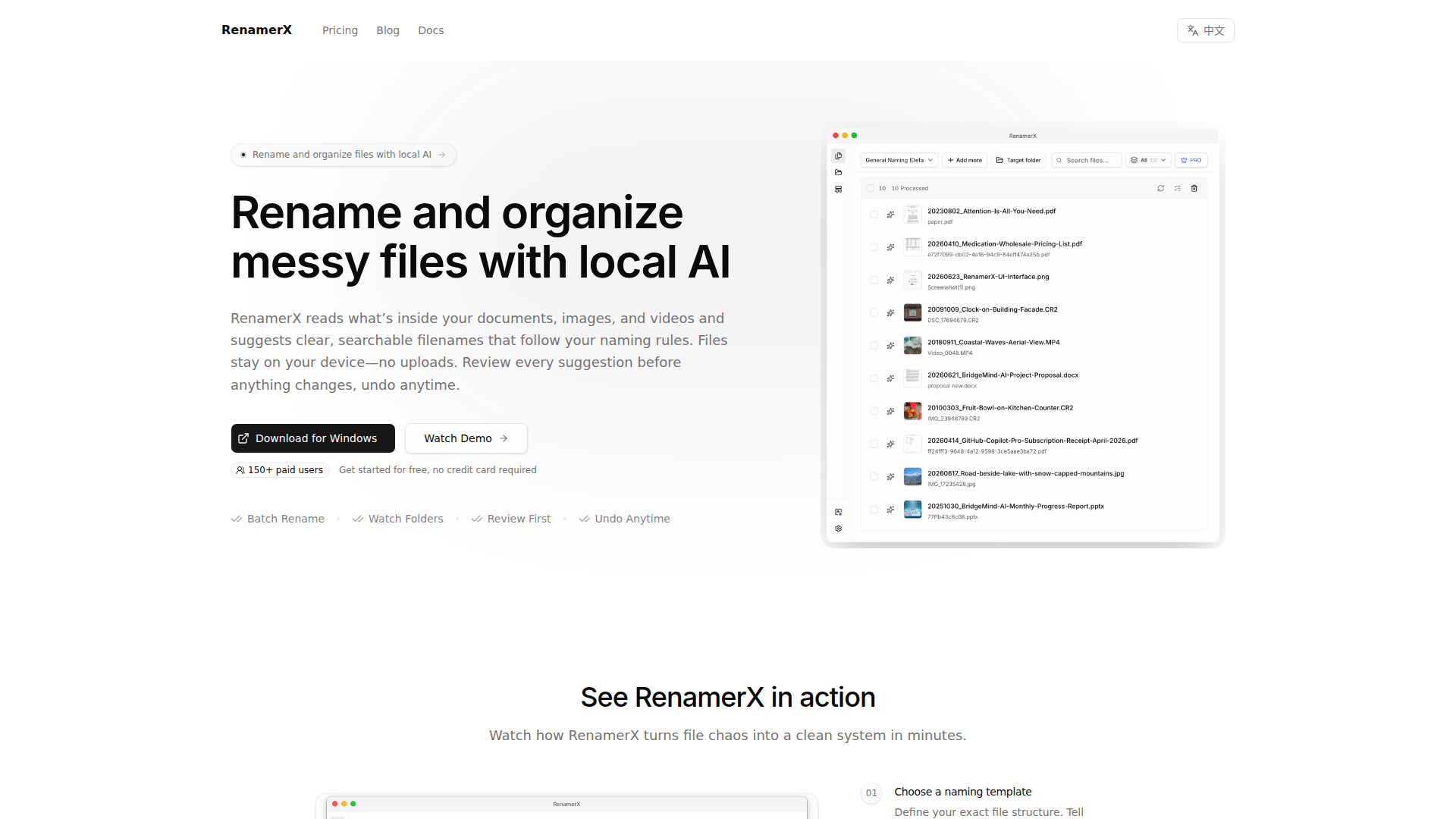Screen dimensions: 1456x819
Task: Expand the General Naming template dropdown
Action: (899, 160)
